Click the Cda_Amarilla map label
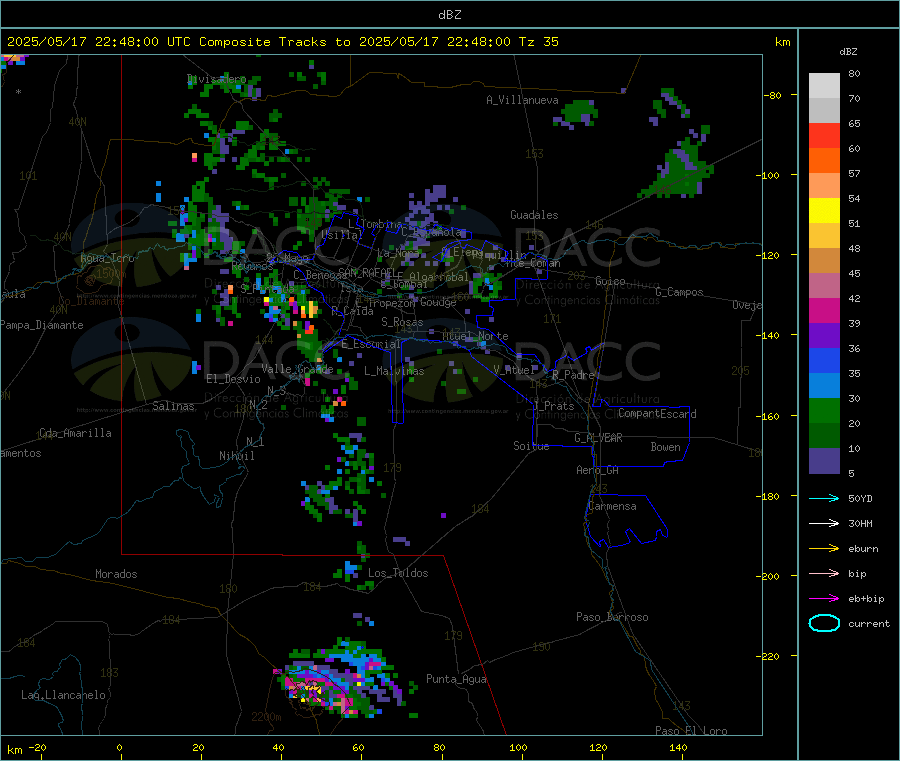The image size is (900, 761). tap(75, 433)
